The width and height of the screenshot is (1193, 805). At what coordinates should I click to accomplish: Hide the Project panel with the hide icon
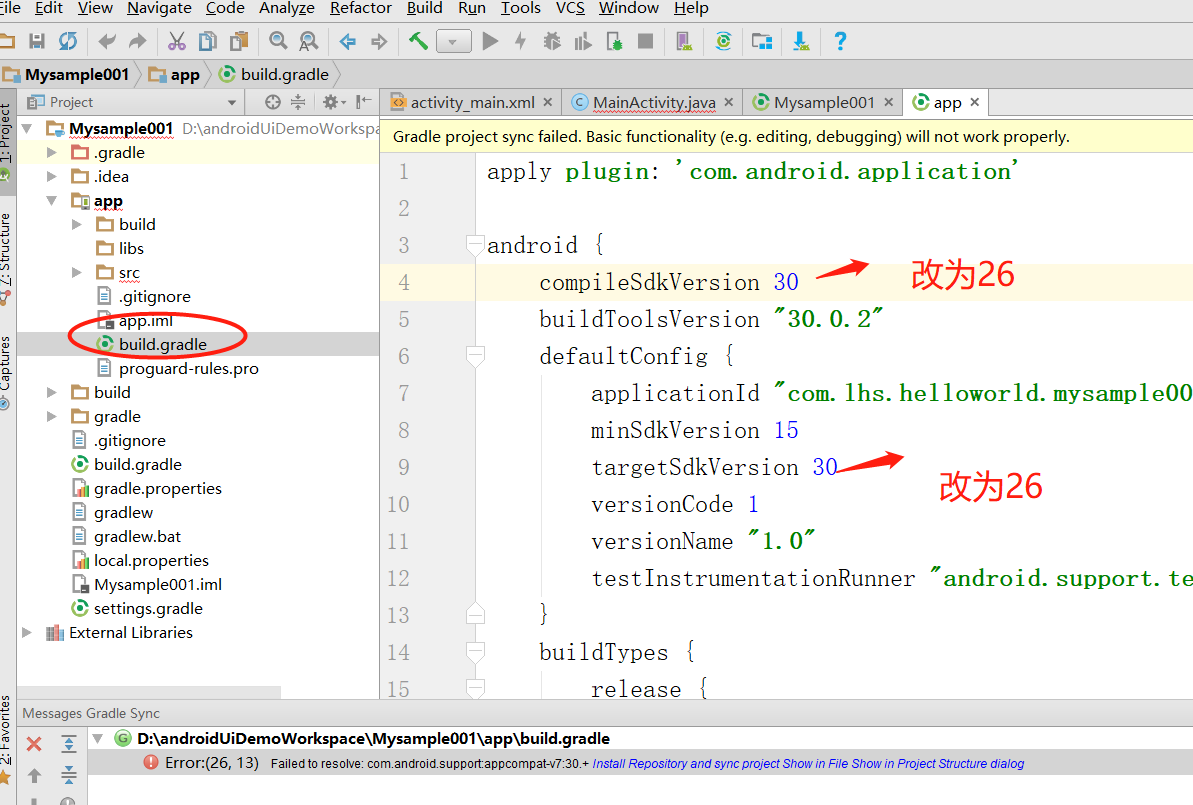click(x=364, y=102)
